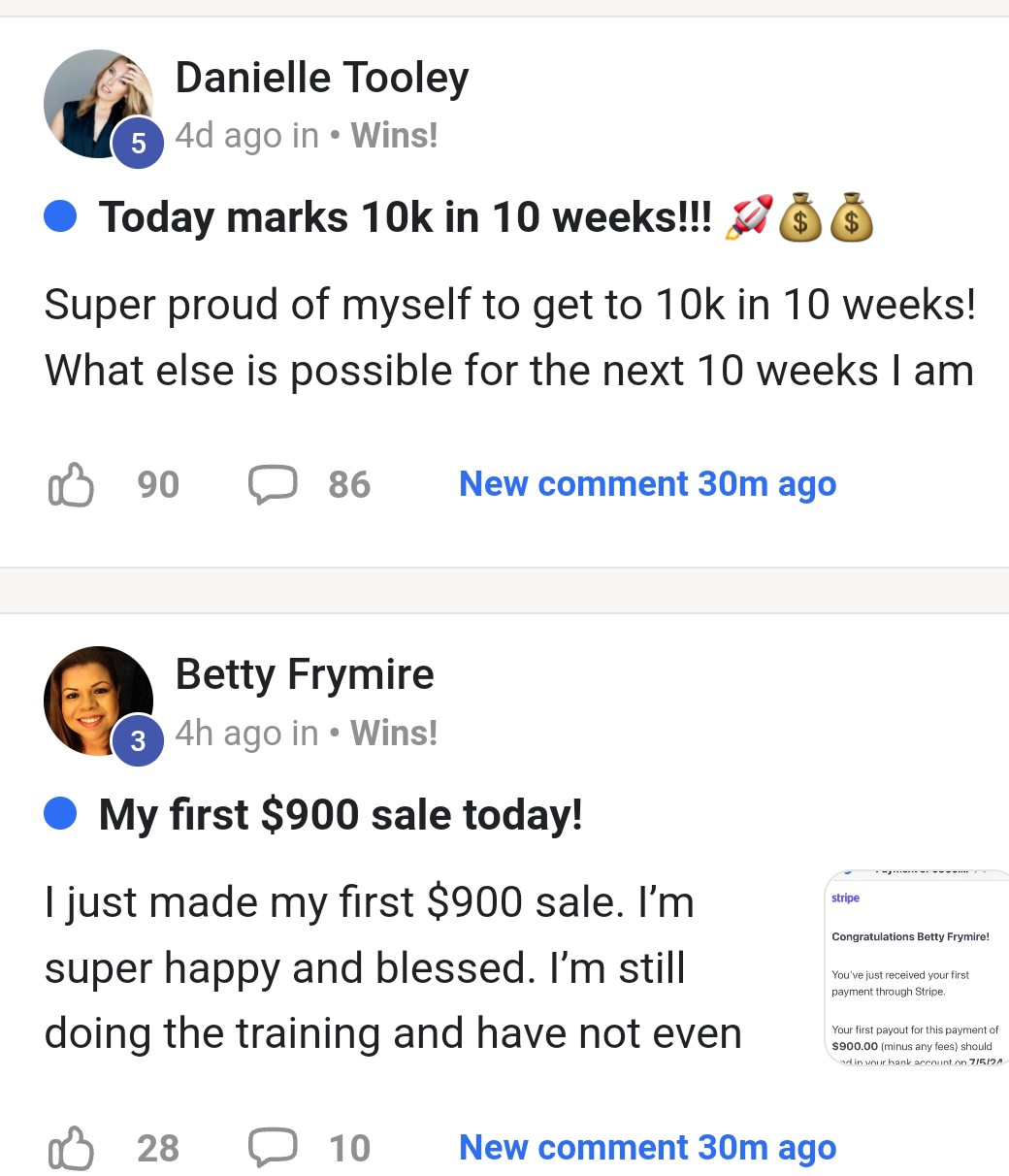1009x1176 pixels.
Task: Open Betty Frymire name link
Action: 305,674
